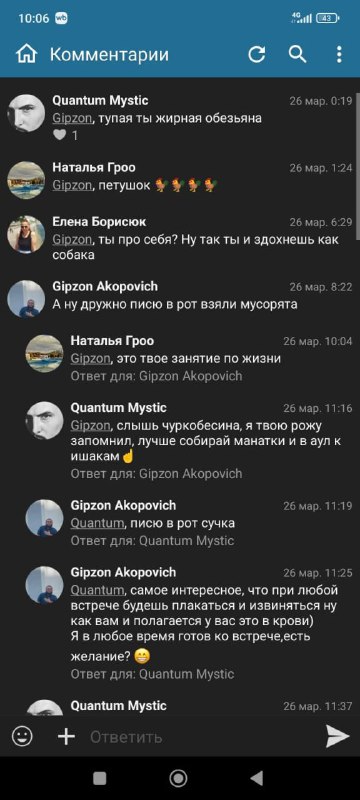Tap the plus attachment icon
360x800 pixels.
pos(66,736)
